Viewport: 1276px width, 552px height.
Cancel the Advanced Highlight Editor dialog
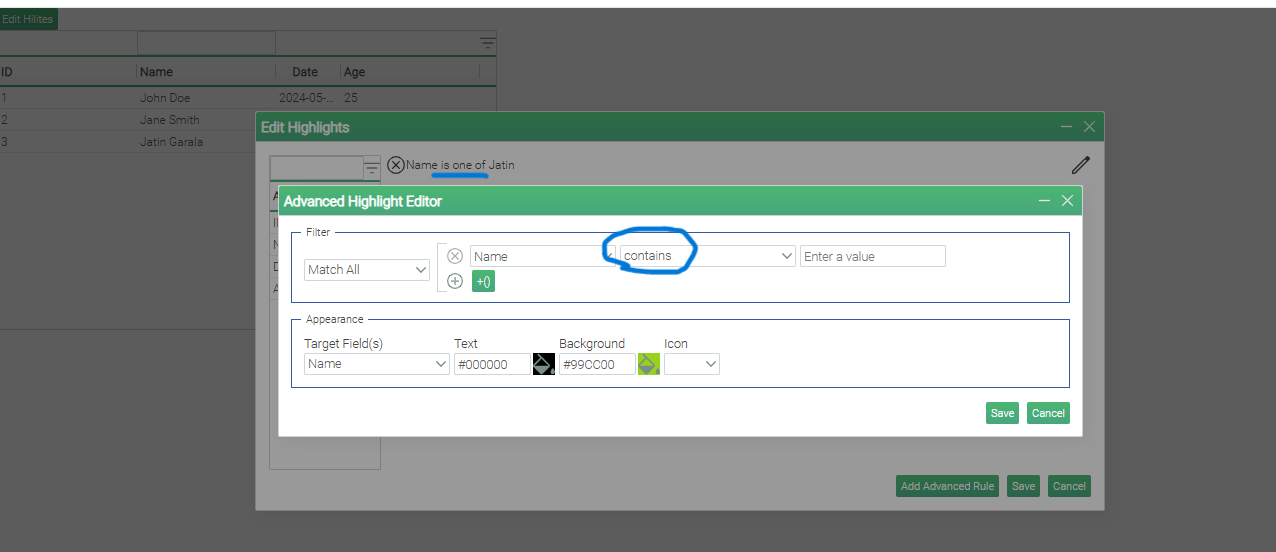(1048, 413)
